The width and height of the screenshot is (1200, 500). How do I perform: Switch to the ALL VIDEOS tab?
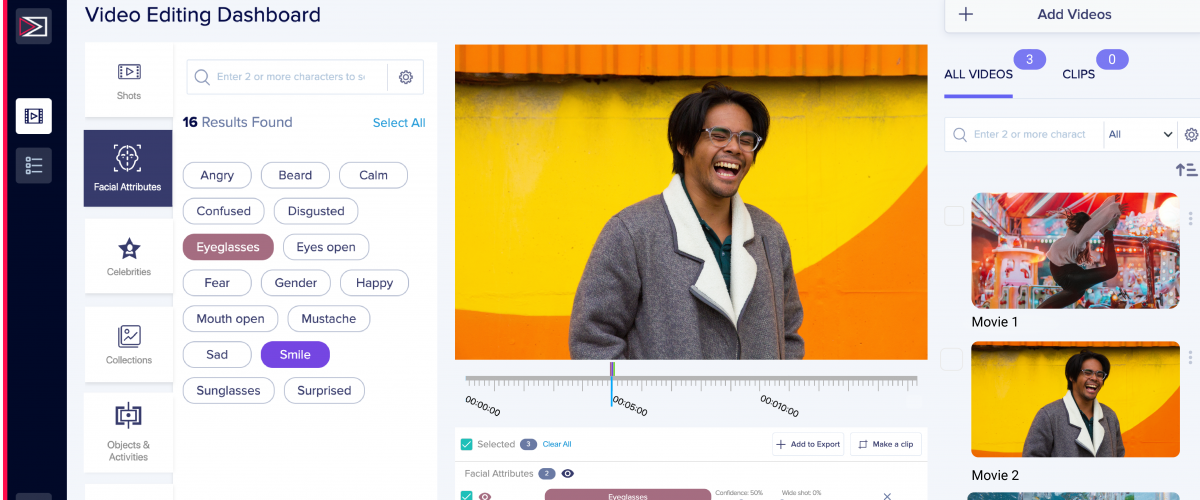(x=978, y=74)
